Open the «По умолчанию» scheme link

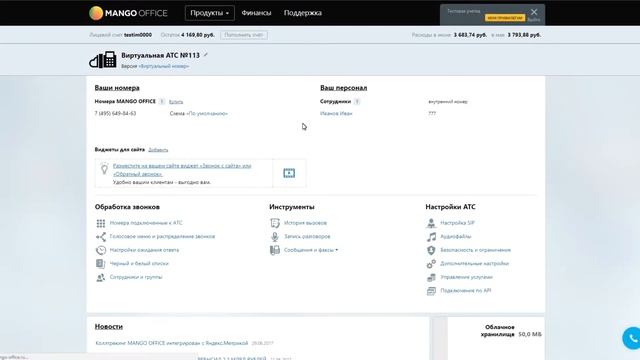point(207,113)
